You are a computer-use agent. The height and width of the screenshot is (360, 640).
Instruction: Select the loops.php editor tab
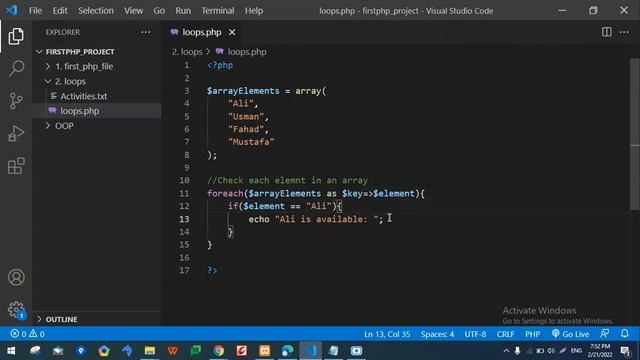(x=202, y=32)
